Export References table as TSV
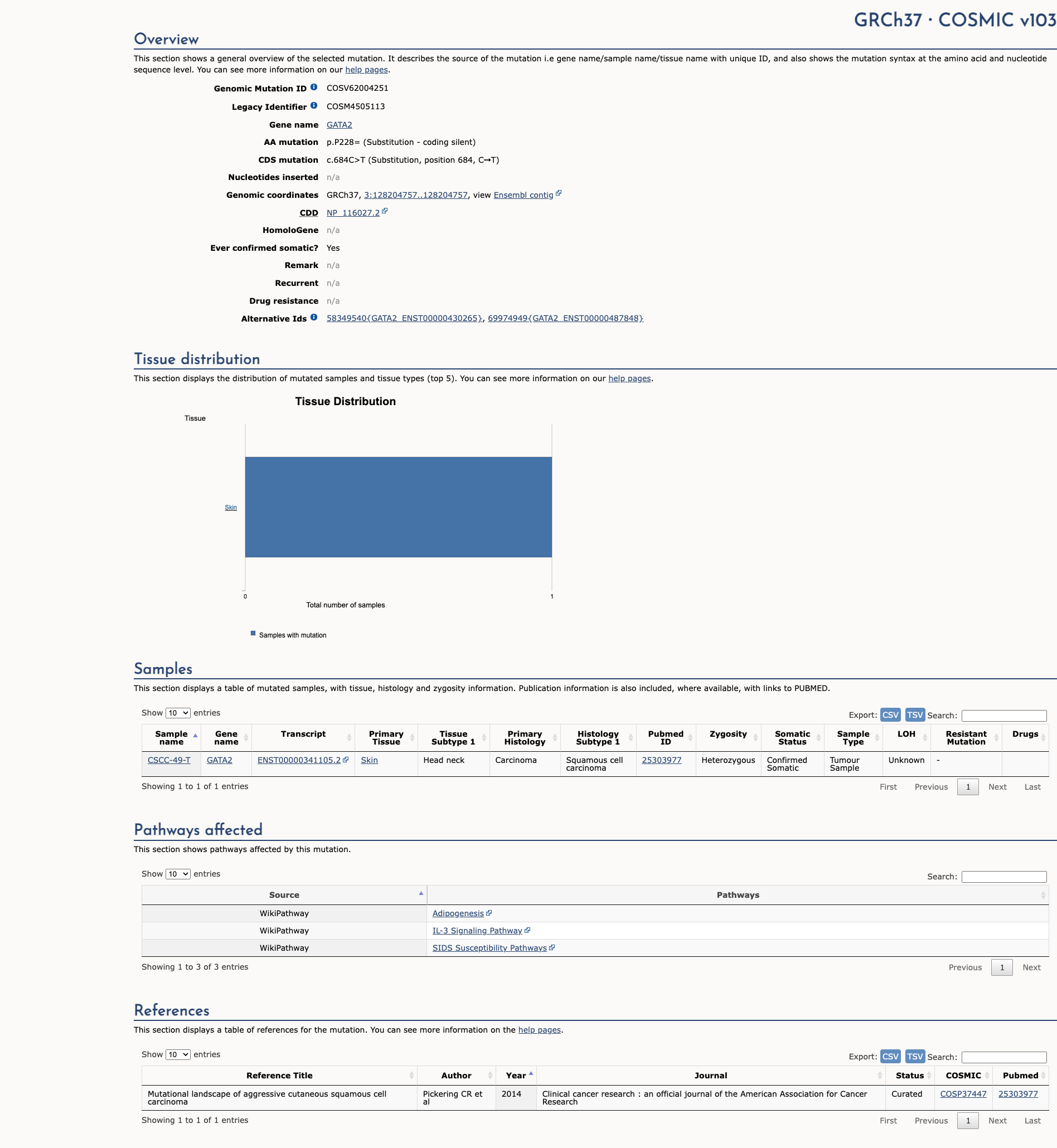Viewport: 1057px width, 1148px height. 915,1057
